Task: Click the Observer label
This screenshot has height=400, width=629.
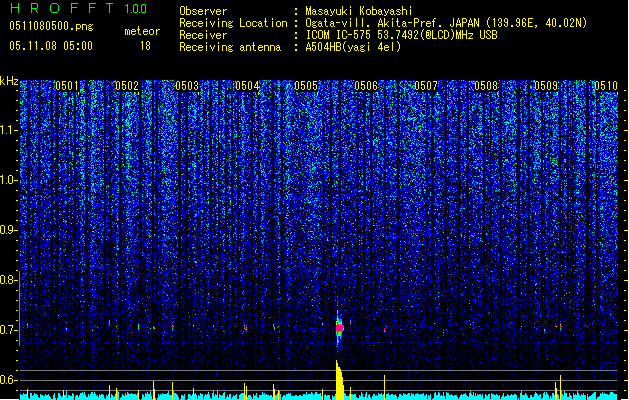Action: [203, 11]
